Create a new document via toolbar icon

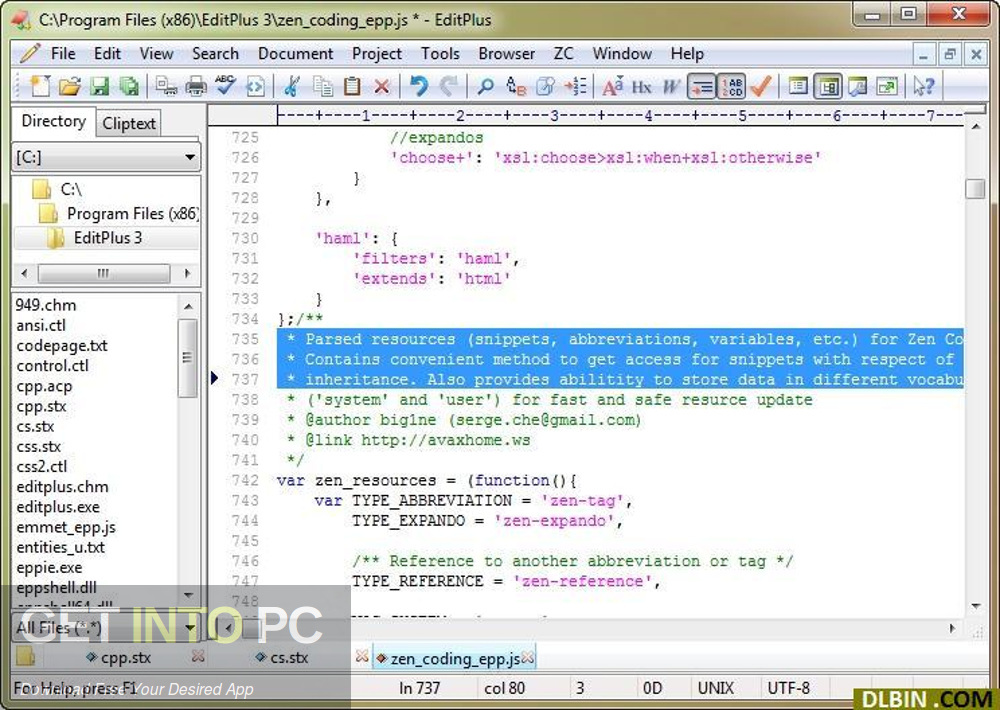click(40, 86)
